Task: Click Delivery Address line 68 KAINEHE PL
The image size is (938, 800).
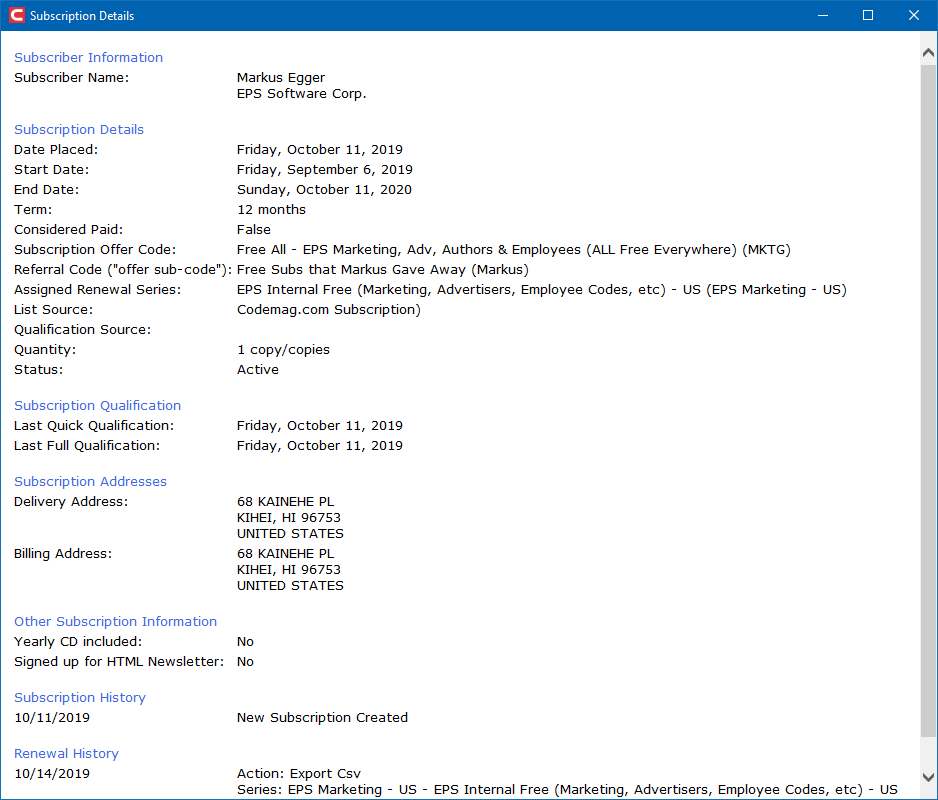Action: pos(285,501)
